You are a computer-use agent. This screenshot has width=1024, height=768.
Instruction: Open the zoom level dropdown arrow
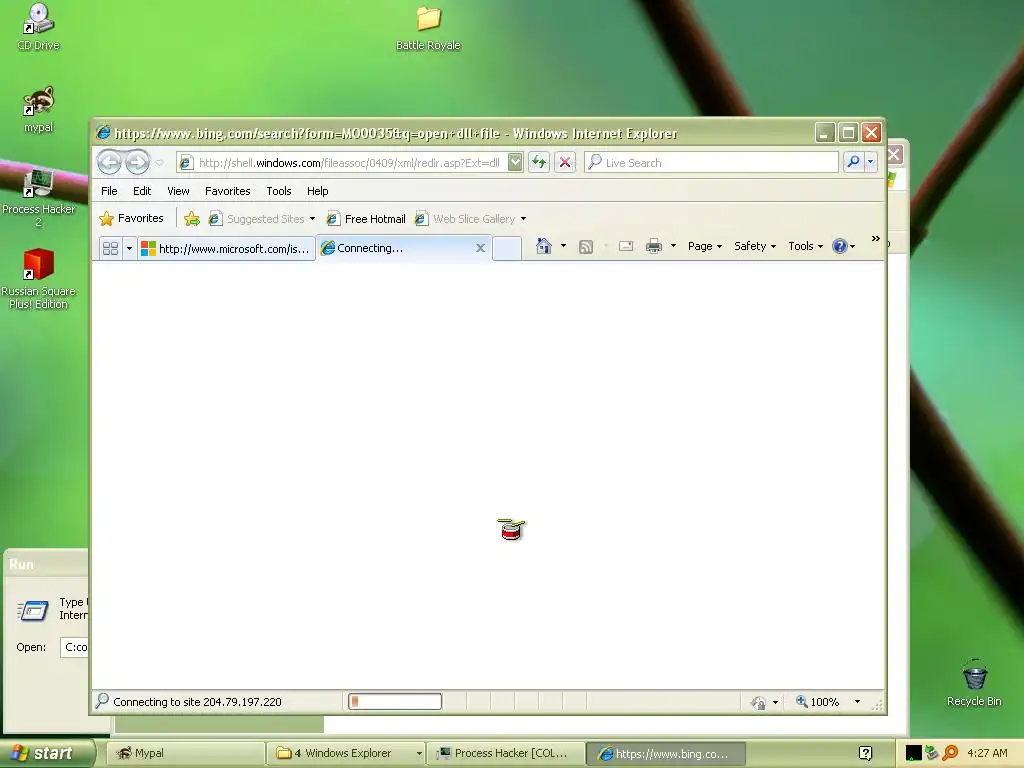pyautogui.click(x=857, y=702)
